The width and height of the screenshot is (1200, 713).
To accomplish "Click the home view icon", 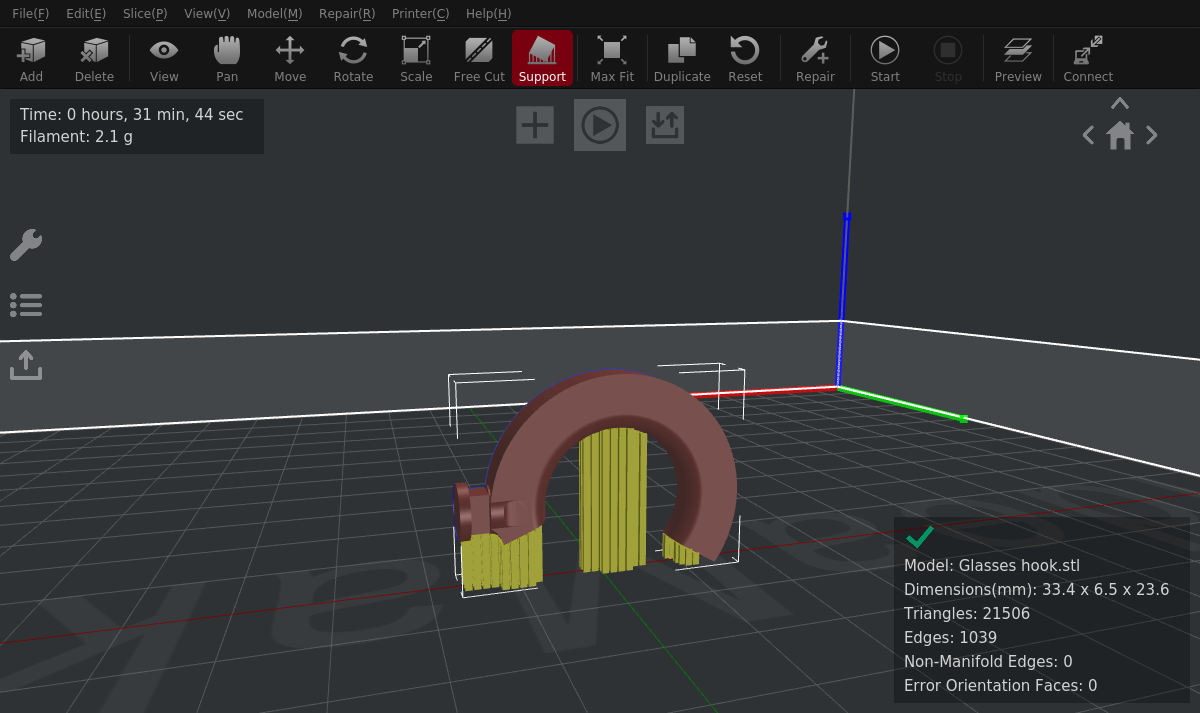I will tap(1120, 135).
